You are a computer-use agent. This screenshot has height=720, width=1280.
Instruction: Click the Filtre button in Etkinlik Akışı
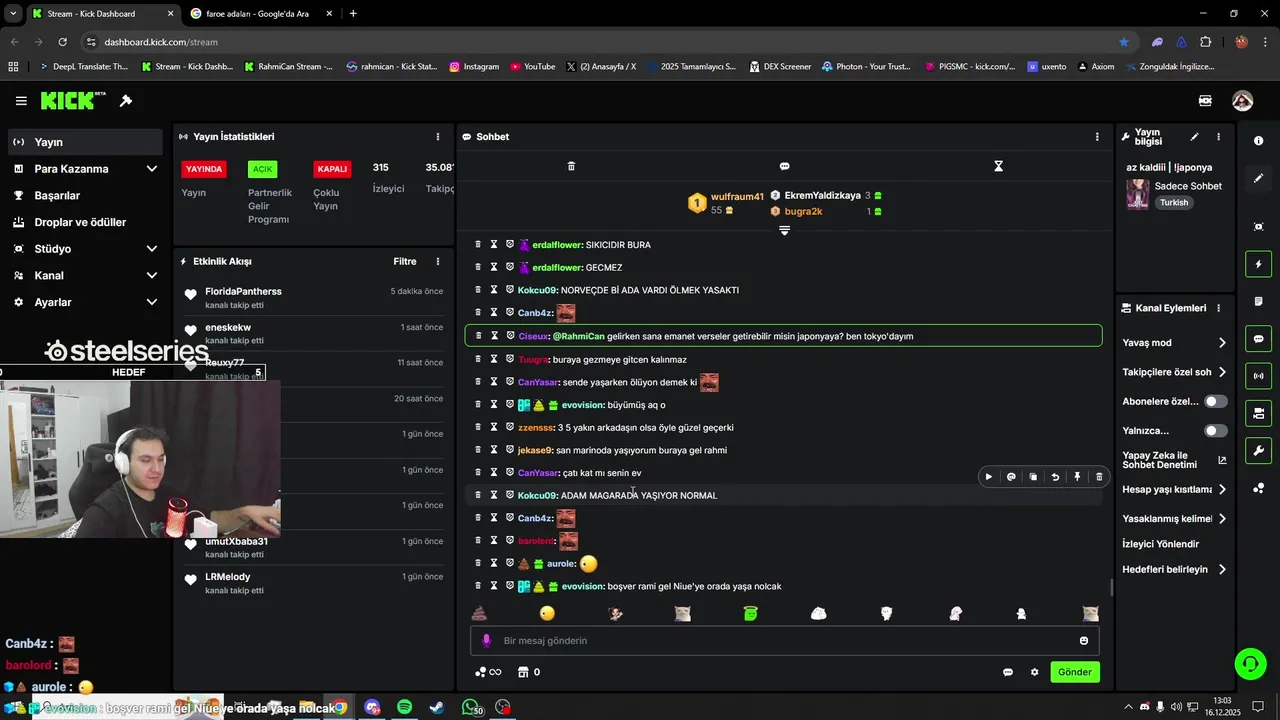click(405, 262)
